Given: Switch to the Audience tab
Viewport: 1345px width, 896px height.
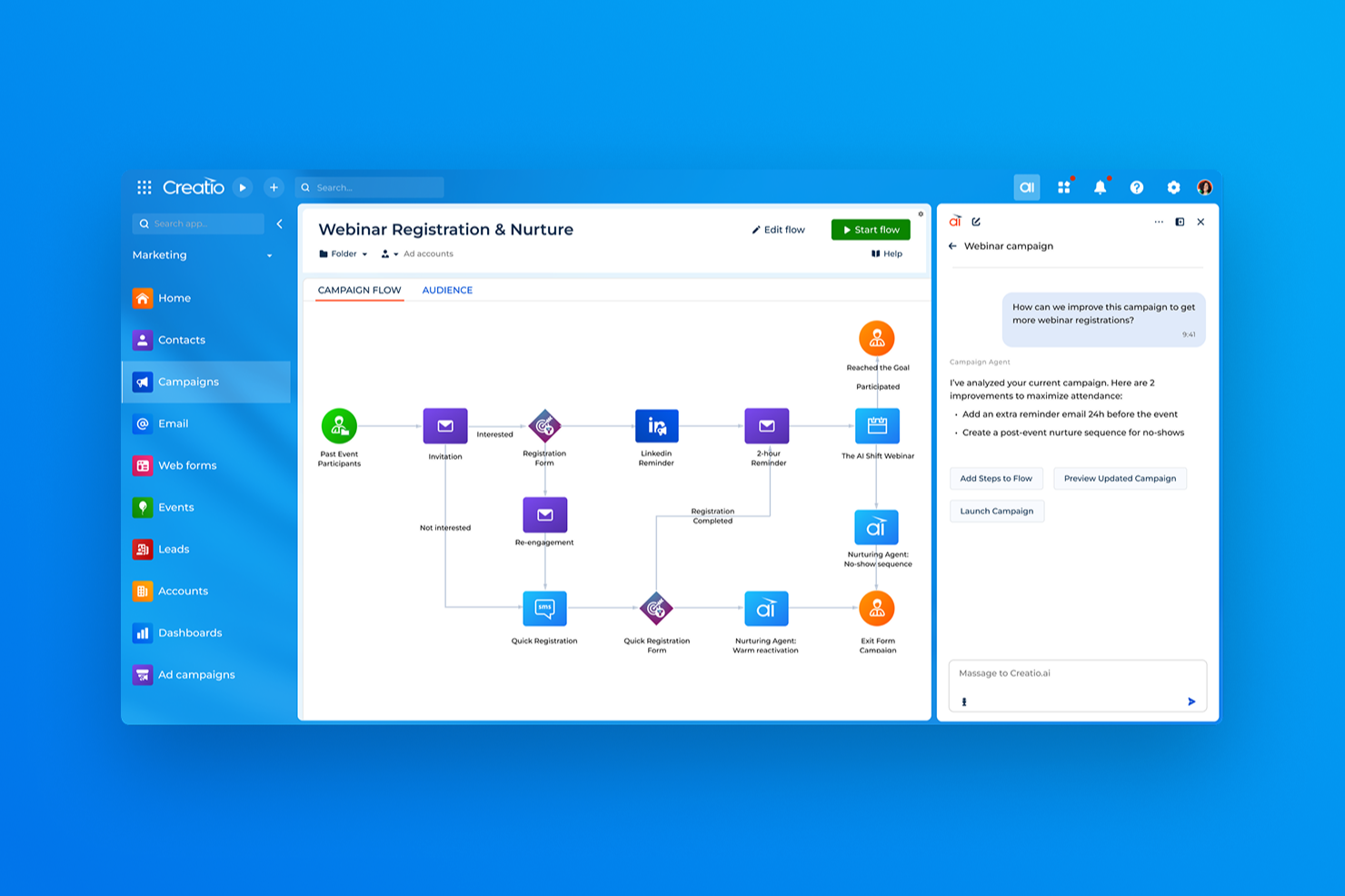Looking at the screenshot, I should (x=447, y=291).
